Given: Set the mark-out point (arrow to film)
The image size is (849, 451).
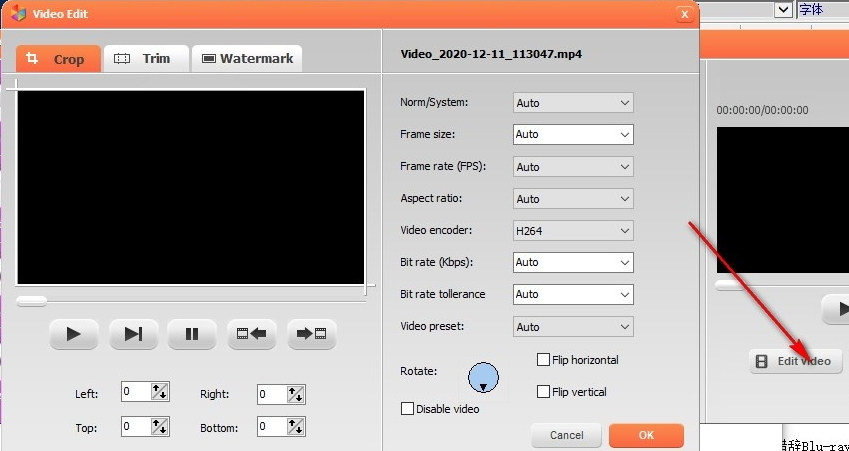Looking at the screenshot, I should 311,334.
